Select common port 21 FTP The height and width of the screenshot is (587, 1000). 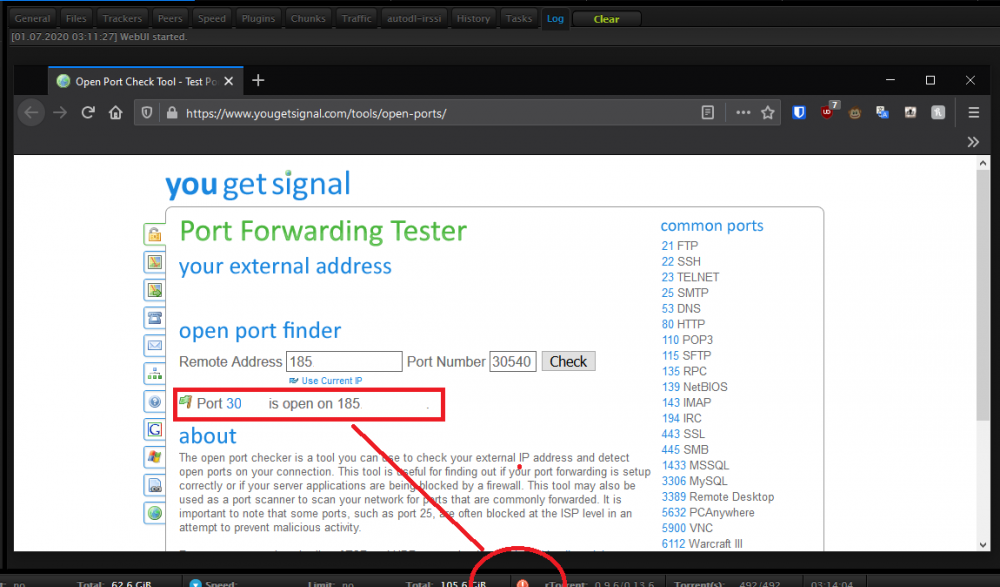pyautogui.click(x=680, y=246)
